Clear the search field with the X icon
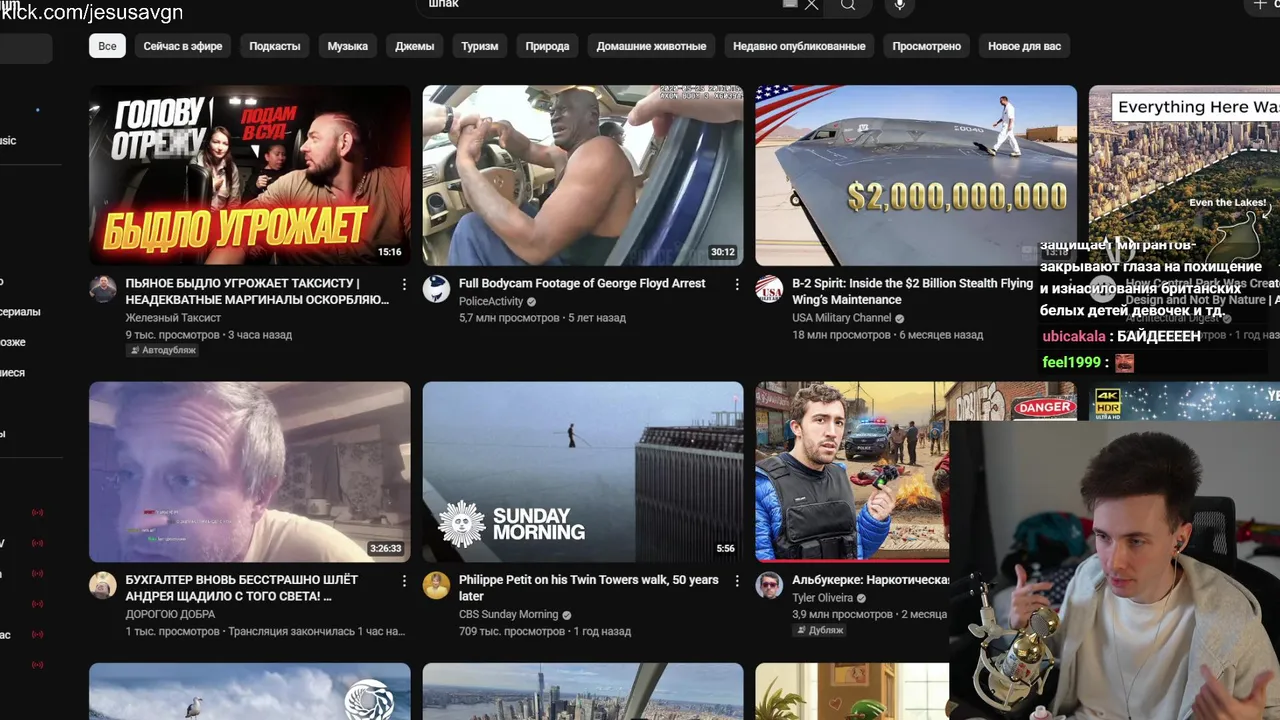This screenshot has height=720, width=1280. [x=811, y=5]
